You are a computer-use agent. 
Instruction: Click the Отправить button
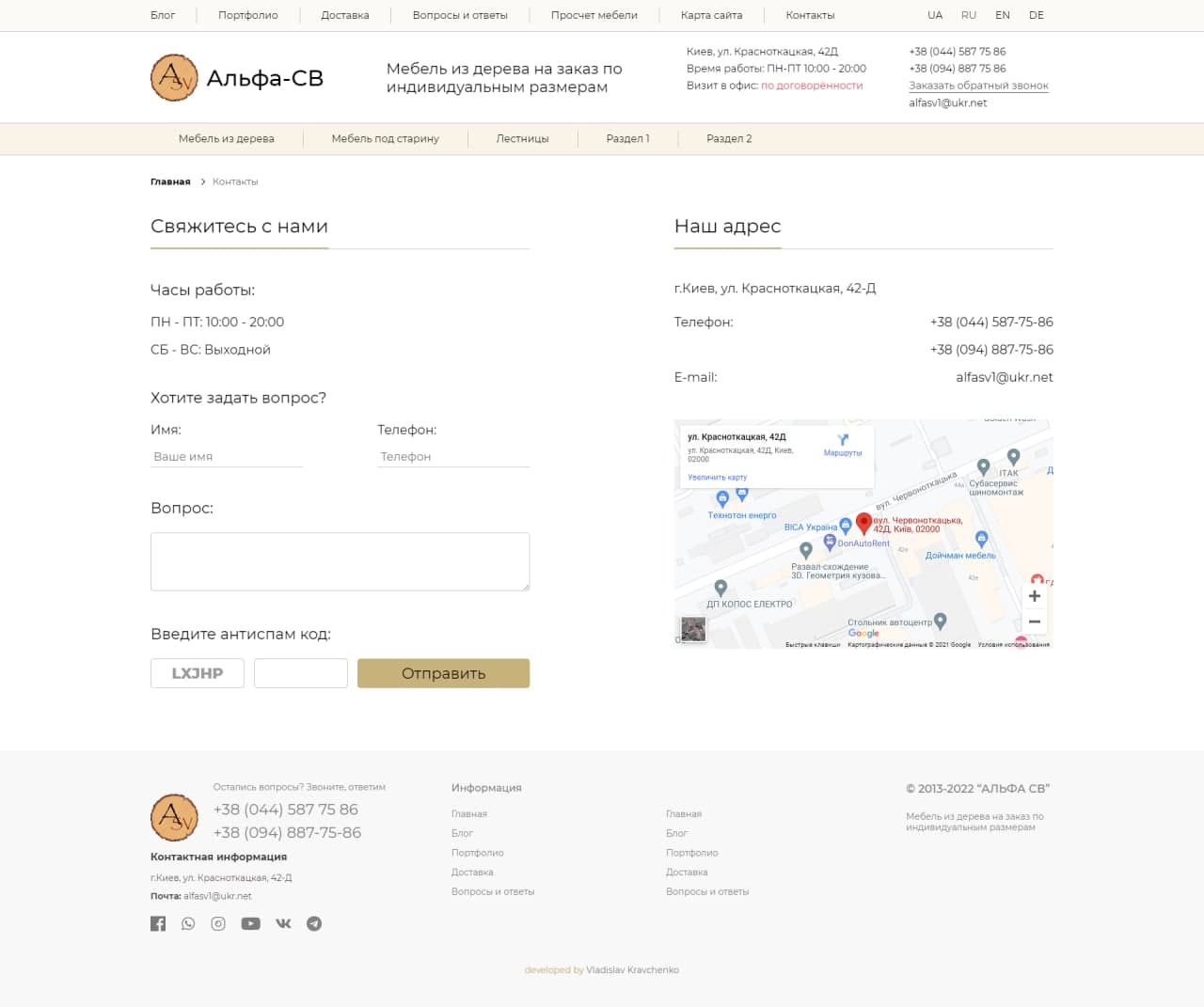[x=443, y=673]
